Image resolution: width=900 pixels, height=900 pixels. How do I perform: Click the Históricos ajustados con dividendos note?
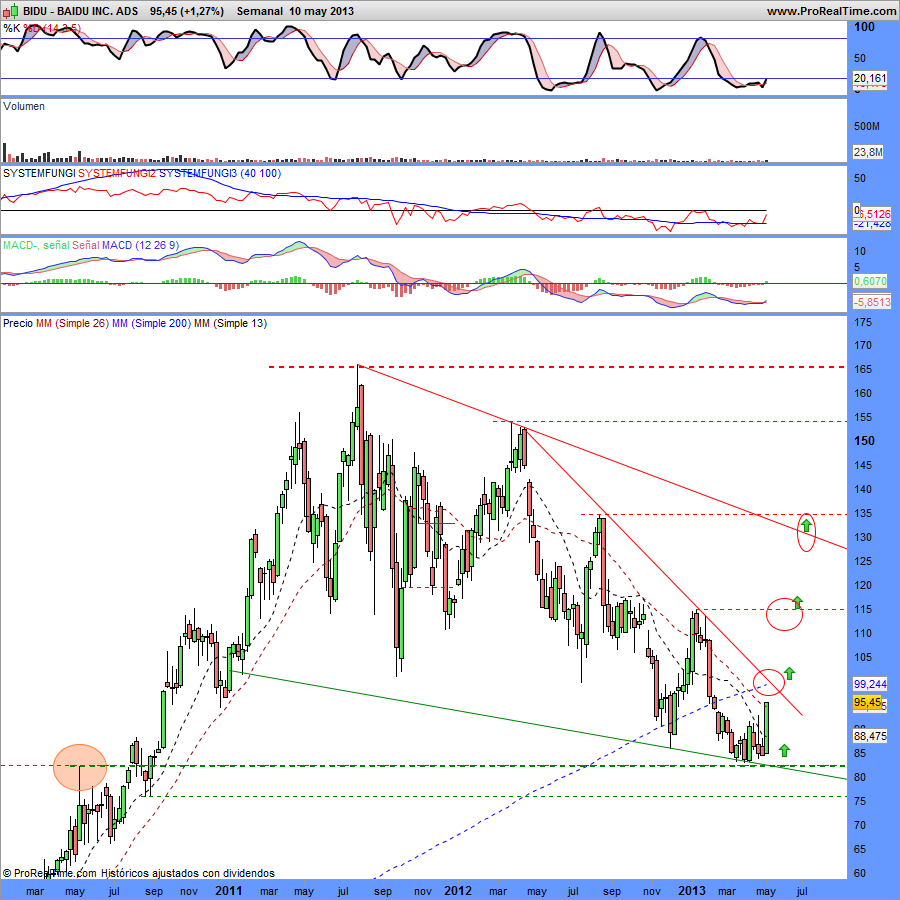click(x=188, y=873)
